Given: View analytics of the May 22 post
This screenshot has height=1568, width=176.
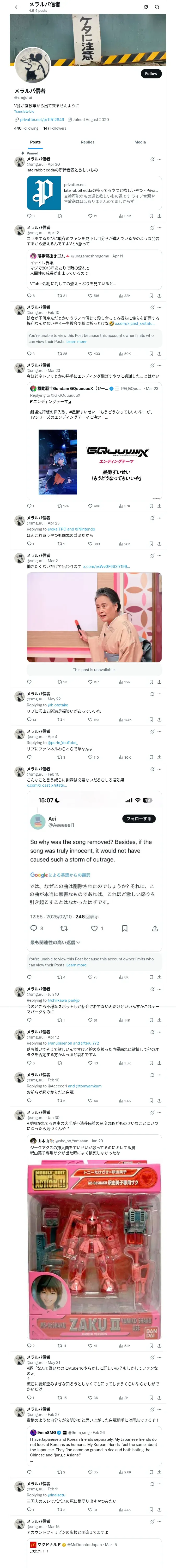Looking at the screenshot, I should pos(122,719).
